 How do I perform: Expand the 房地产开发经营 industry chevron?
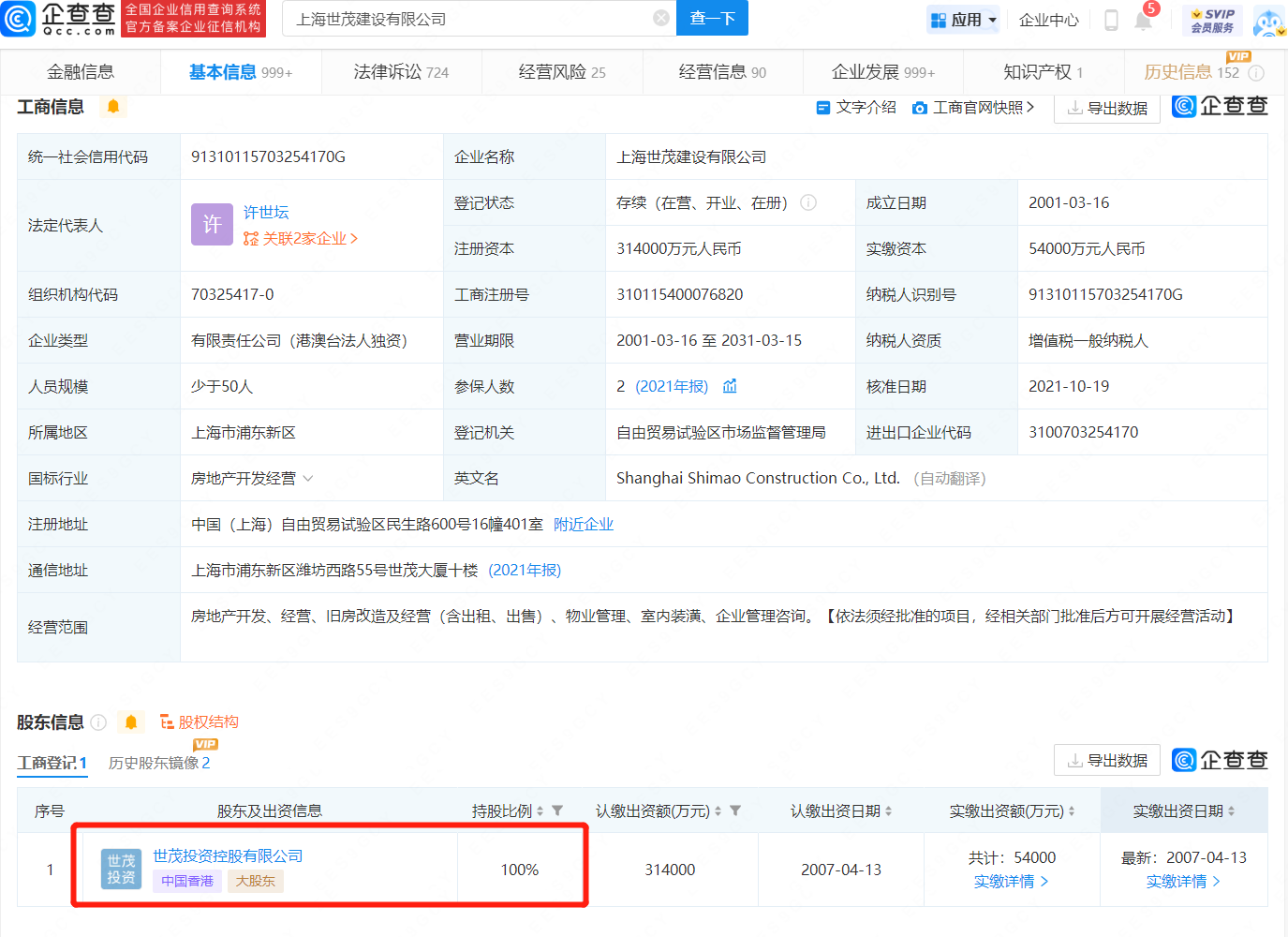308,479
